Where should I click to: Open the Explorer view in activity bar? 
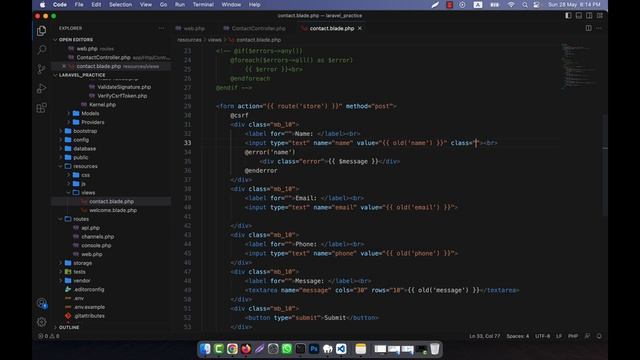[x=41, y=31]
